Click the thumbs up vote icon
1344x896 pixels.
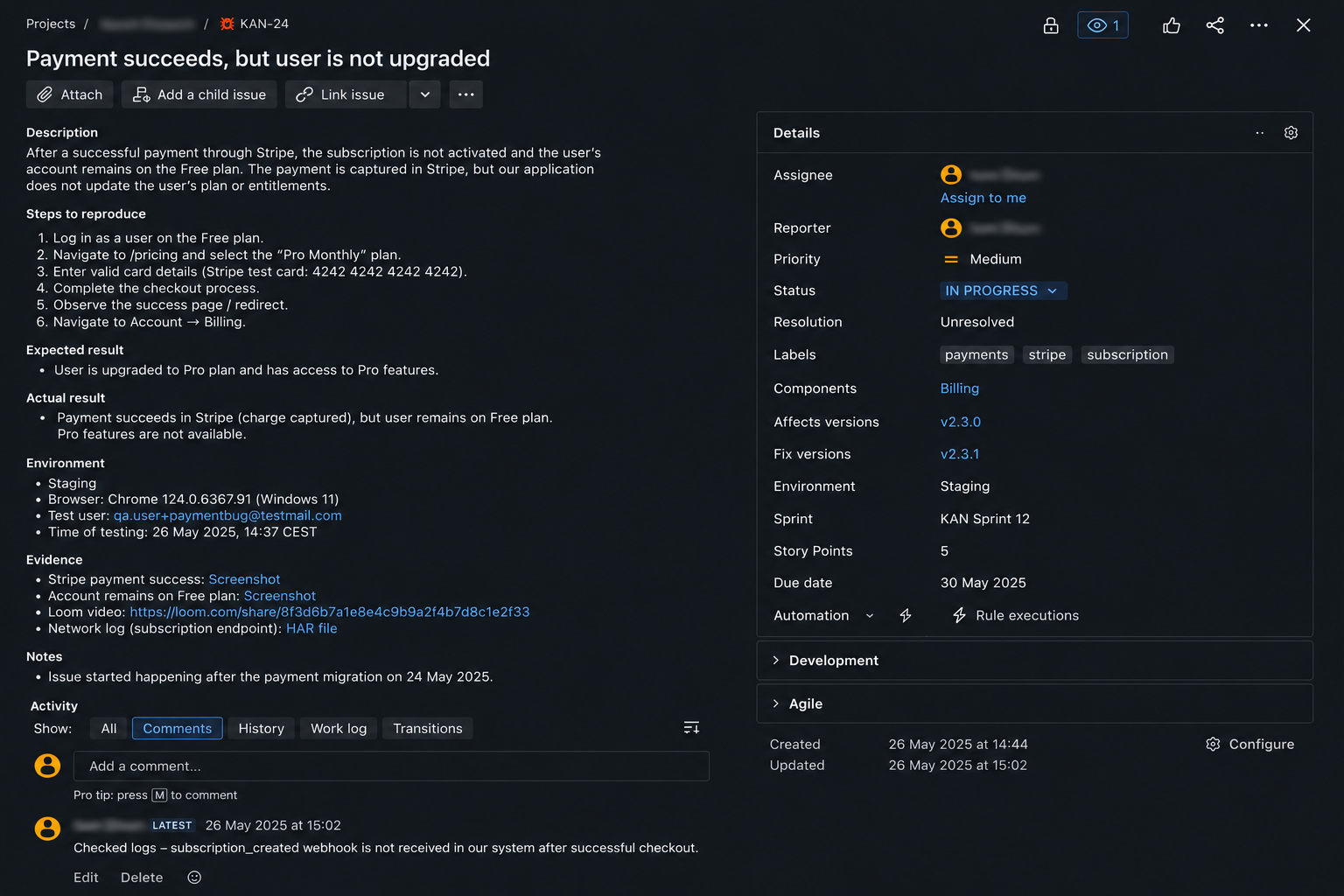[1172, 25]
